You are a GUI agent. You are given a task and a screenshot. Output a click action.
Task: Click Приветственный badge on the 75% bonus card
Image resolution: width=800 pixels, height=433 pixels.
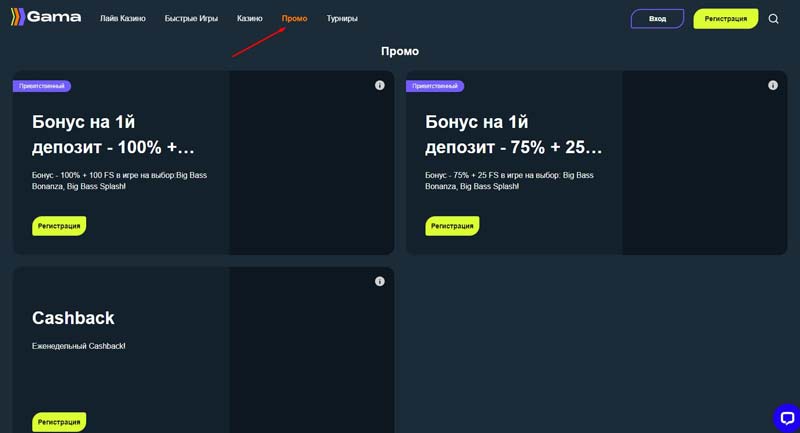coord(435,86)
